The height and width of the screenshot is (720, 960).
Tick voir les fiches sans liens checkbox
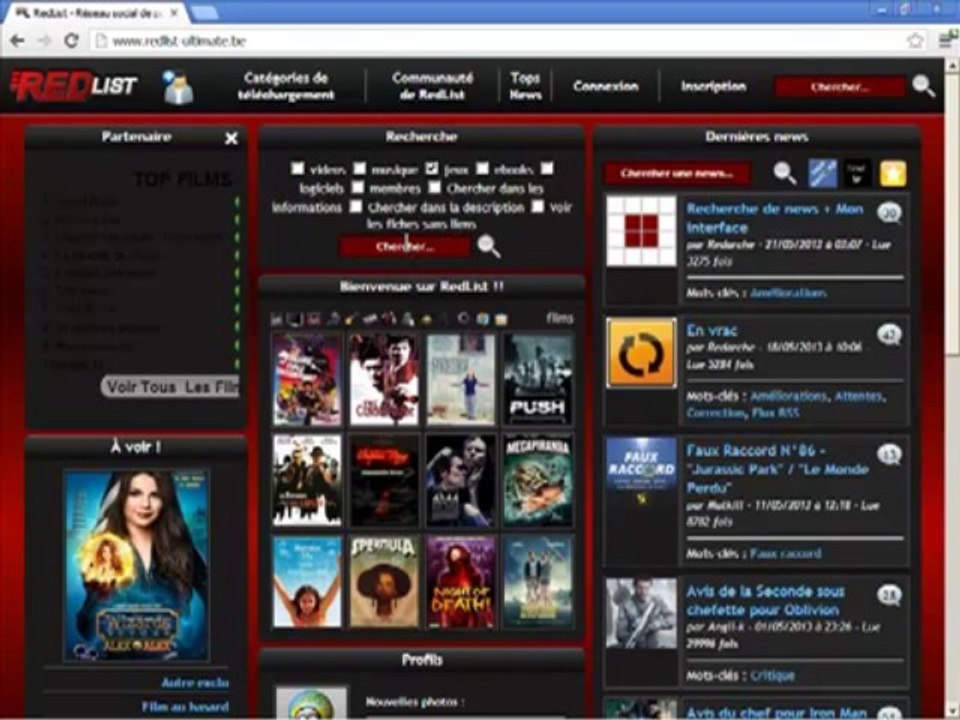pyautogui.click(x=538, y=206)
